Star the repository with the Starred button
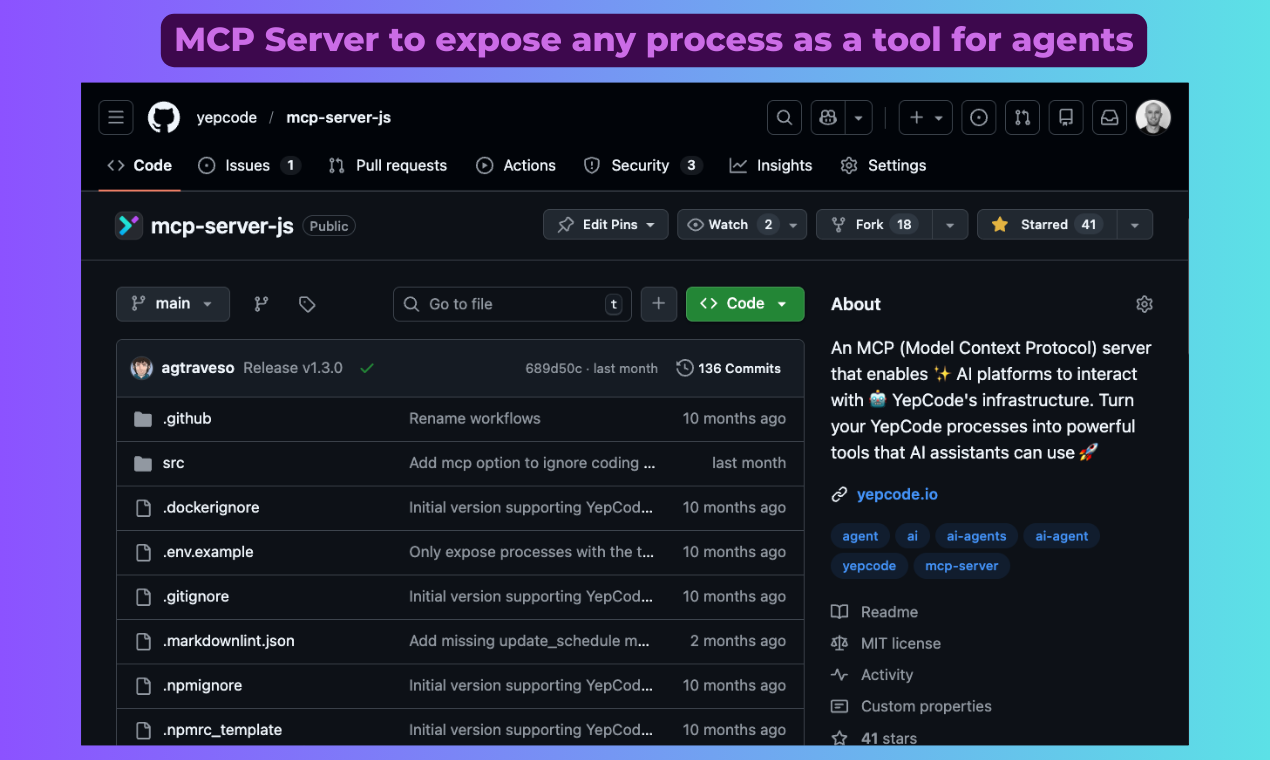 pyautogui.click(x=1043, y=224)
